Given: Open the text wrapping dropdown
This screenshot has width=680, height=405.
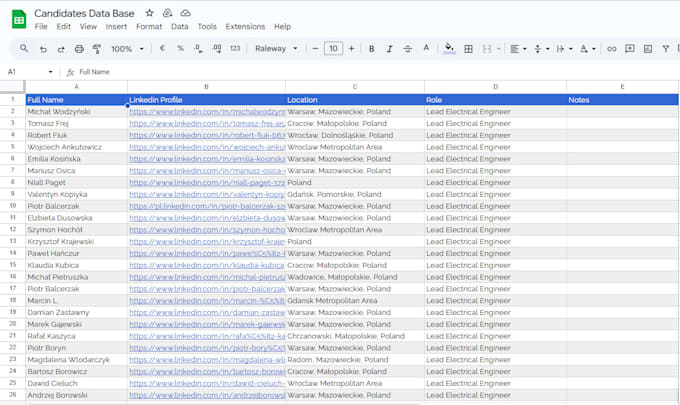Looking at the screenshot, I should (564, 49).
